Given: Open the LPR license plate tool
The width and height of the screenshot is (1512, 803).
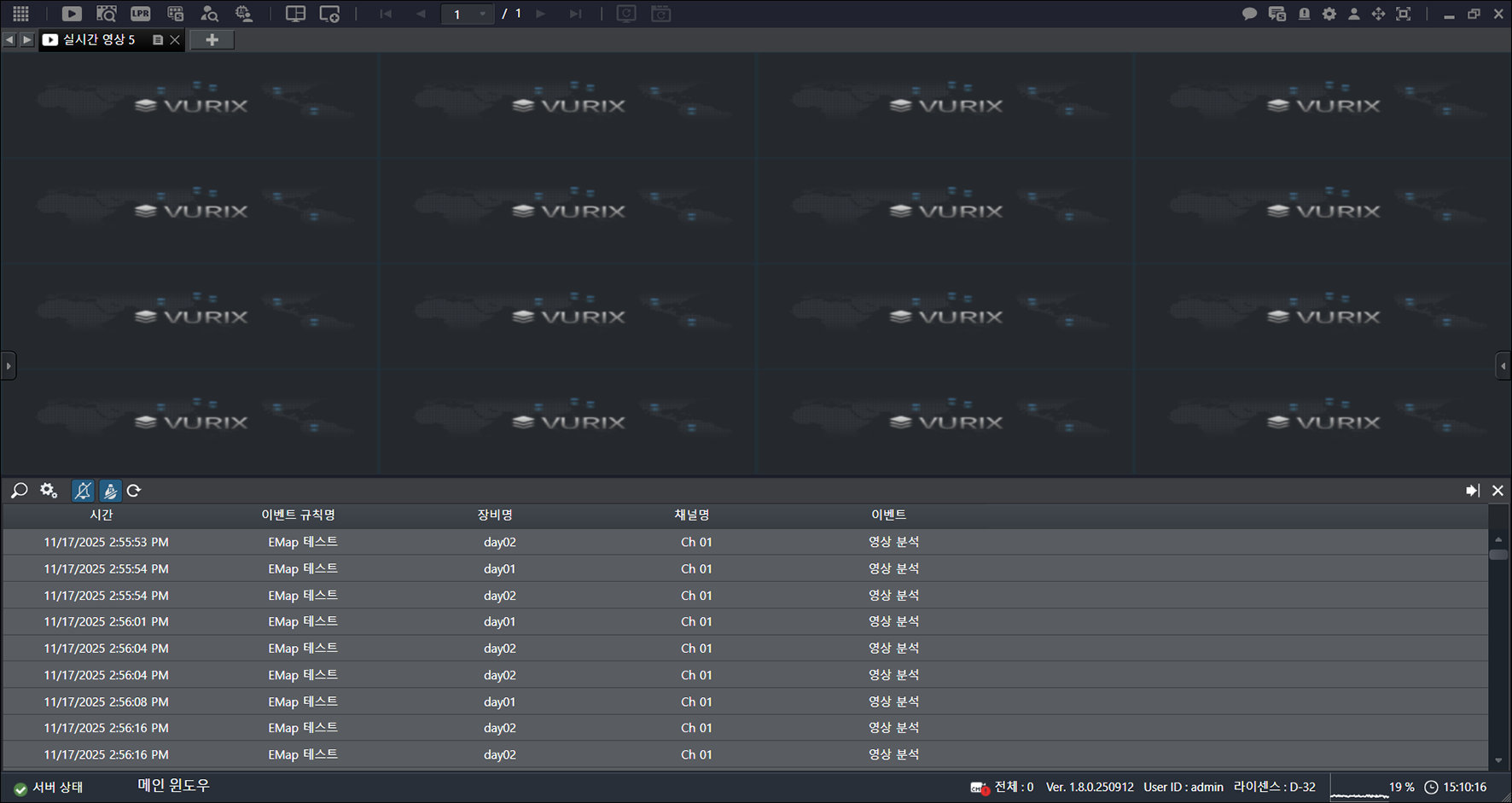Looking at the screenshot, I should [141, 14].
